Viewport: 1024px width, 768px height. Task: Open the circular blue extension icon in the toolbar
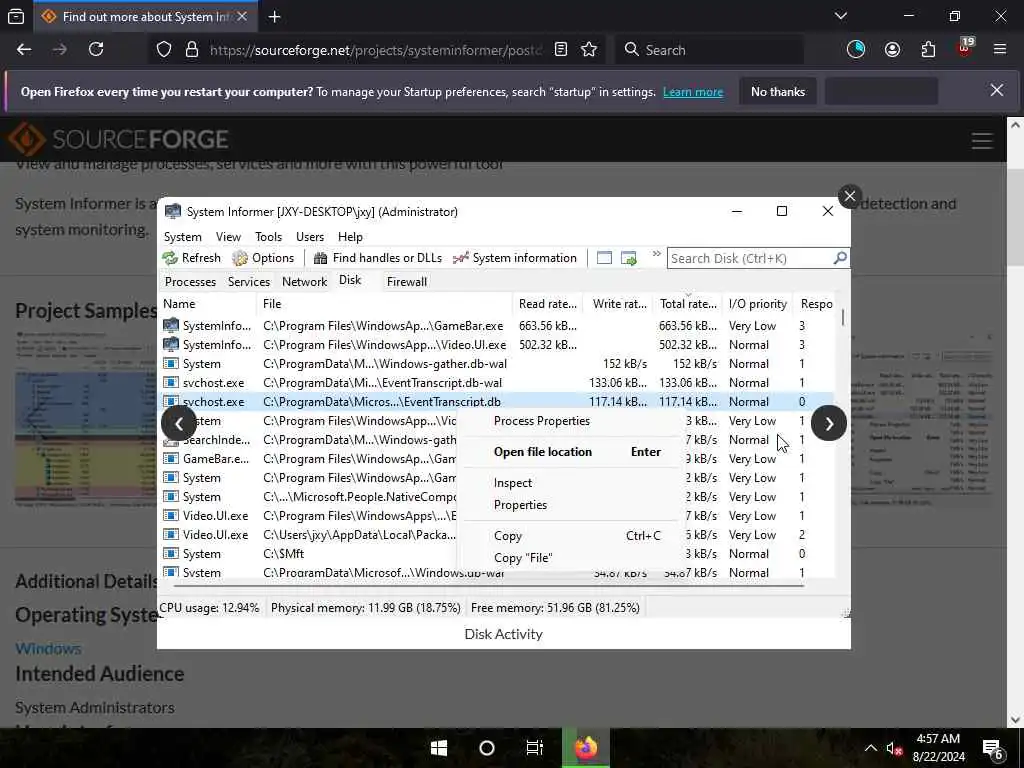point(856,50)
